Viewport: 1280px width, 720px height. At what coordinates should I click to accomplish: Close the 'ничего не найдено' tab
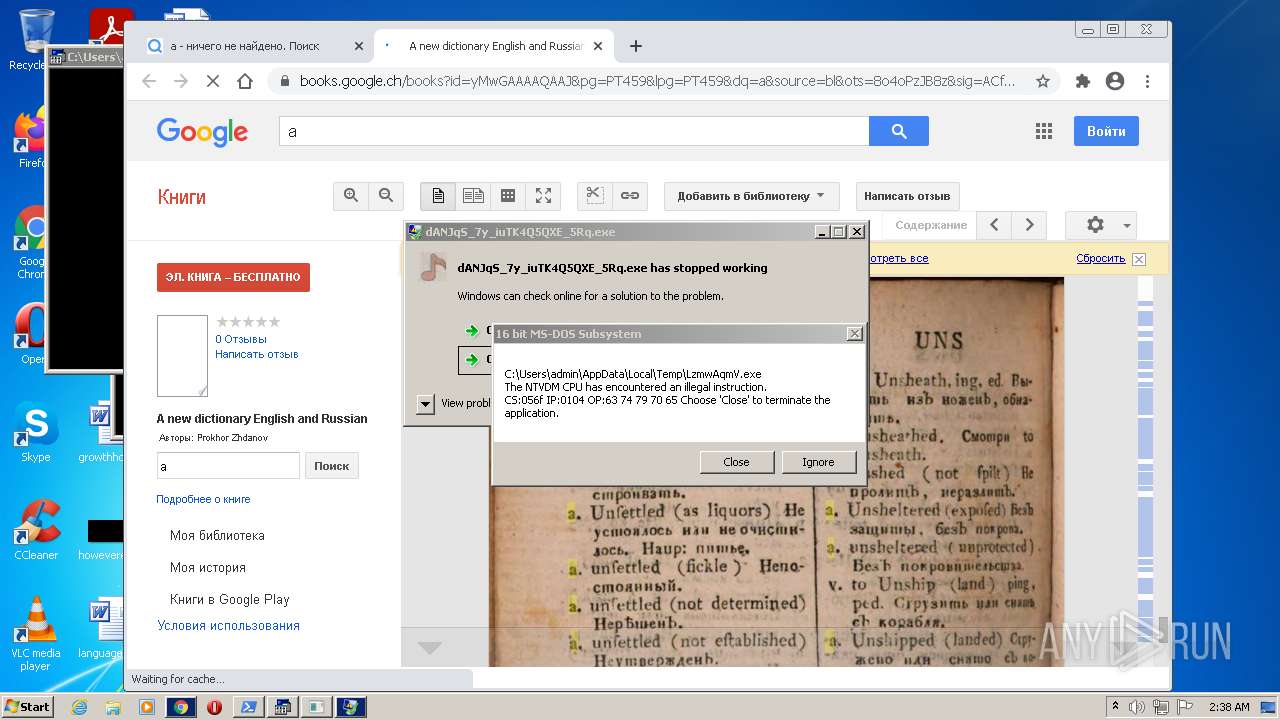tap(359, 46)
